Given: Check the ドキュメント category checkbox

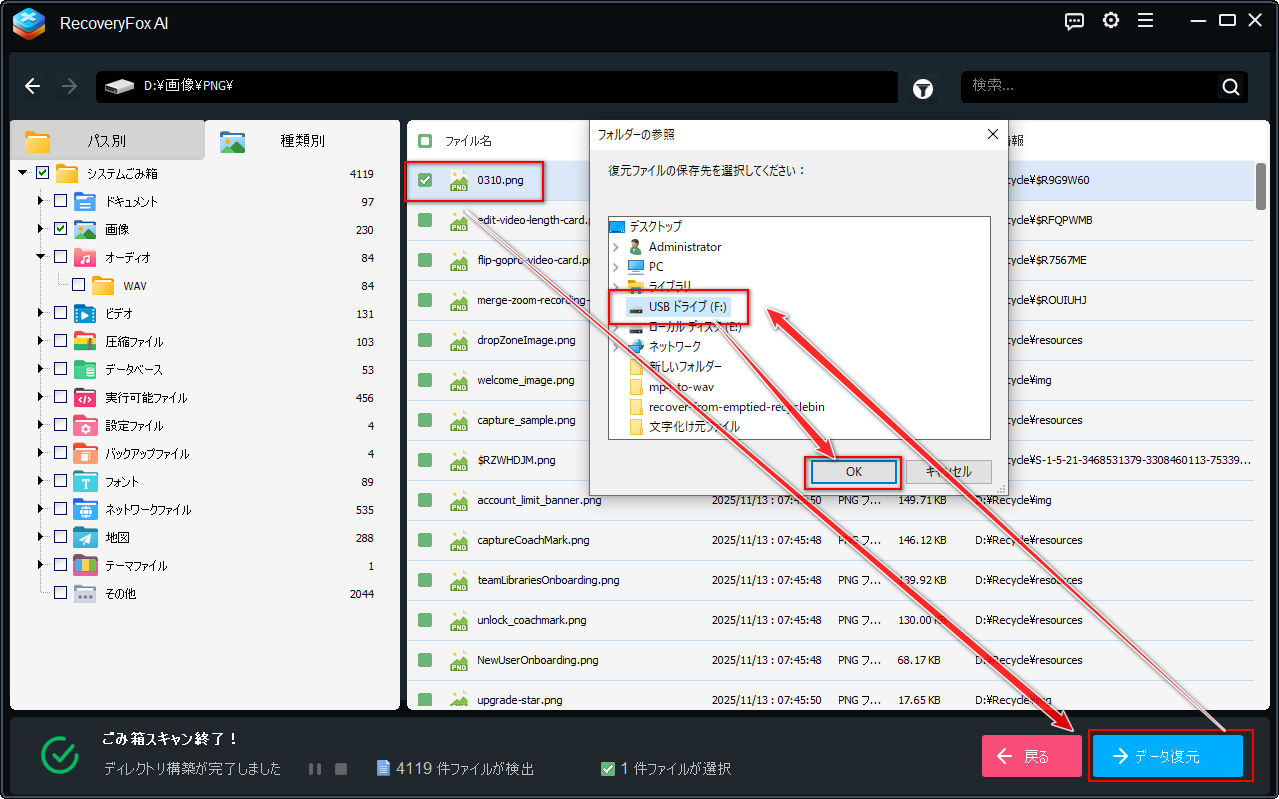Looking at the screenshot, I should (60, 202).
